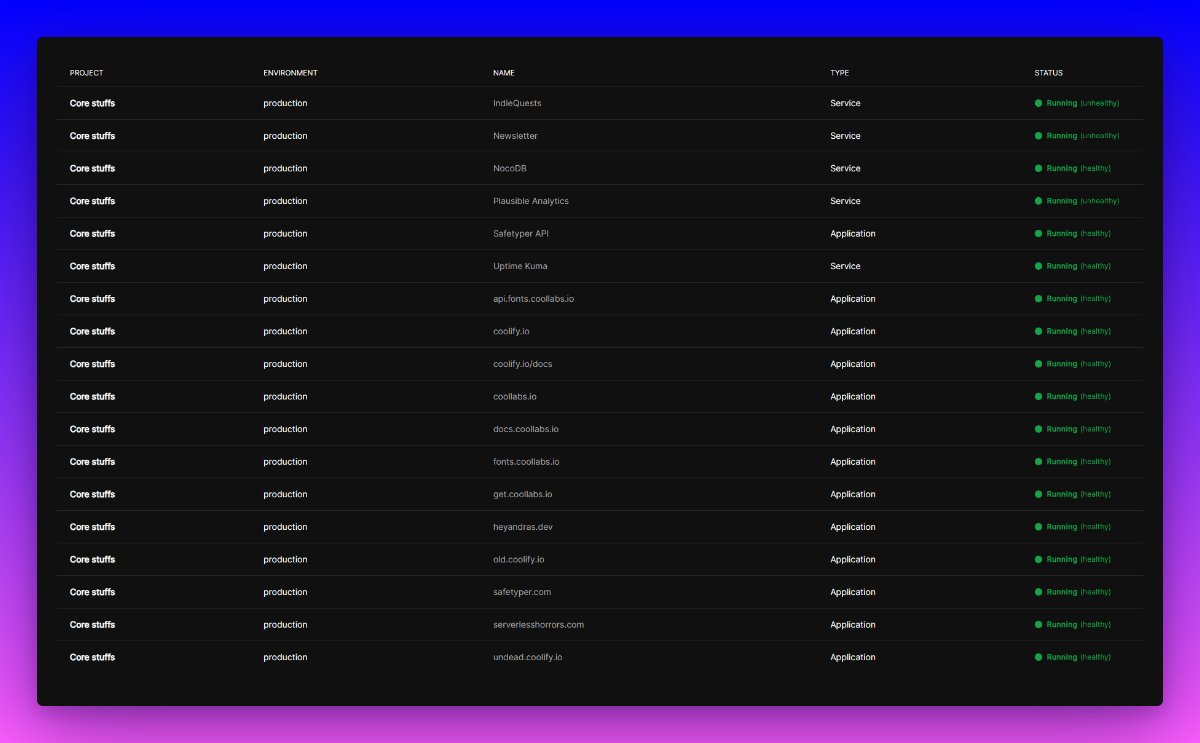Image resolution: width=1200 pixels, height=743 pixels.
Task: Select the coolify.io/docs name cell
Action: click(x=522, y=364)
